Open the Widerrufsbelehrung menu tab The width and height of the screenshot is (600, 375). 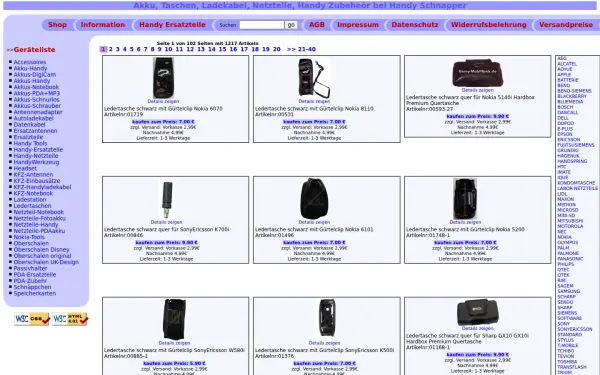click(x=489, y=25)
